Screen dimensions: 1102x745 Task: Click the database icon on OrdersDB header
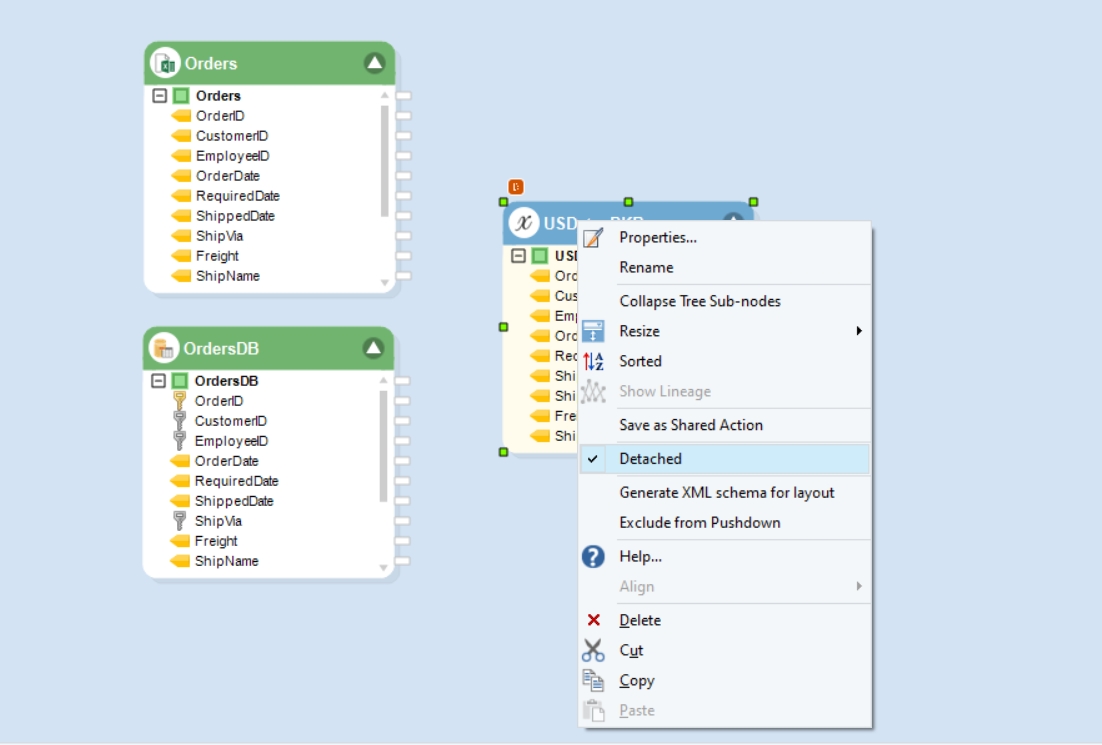click(x=164, y=348)
